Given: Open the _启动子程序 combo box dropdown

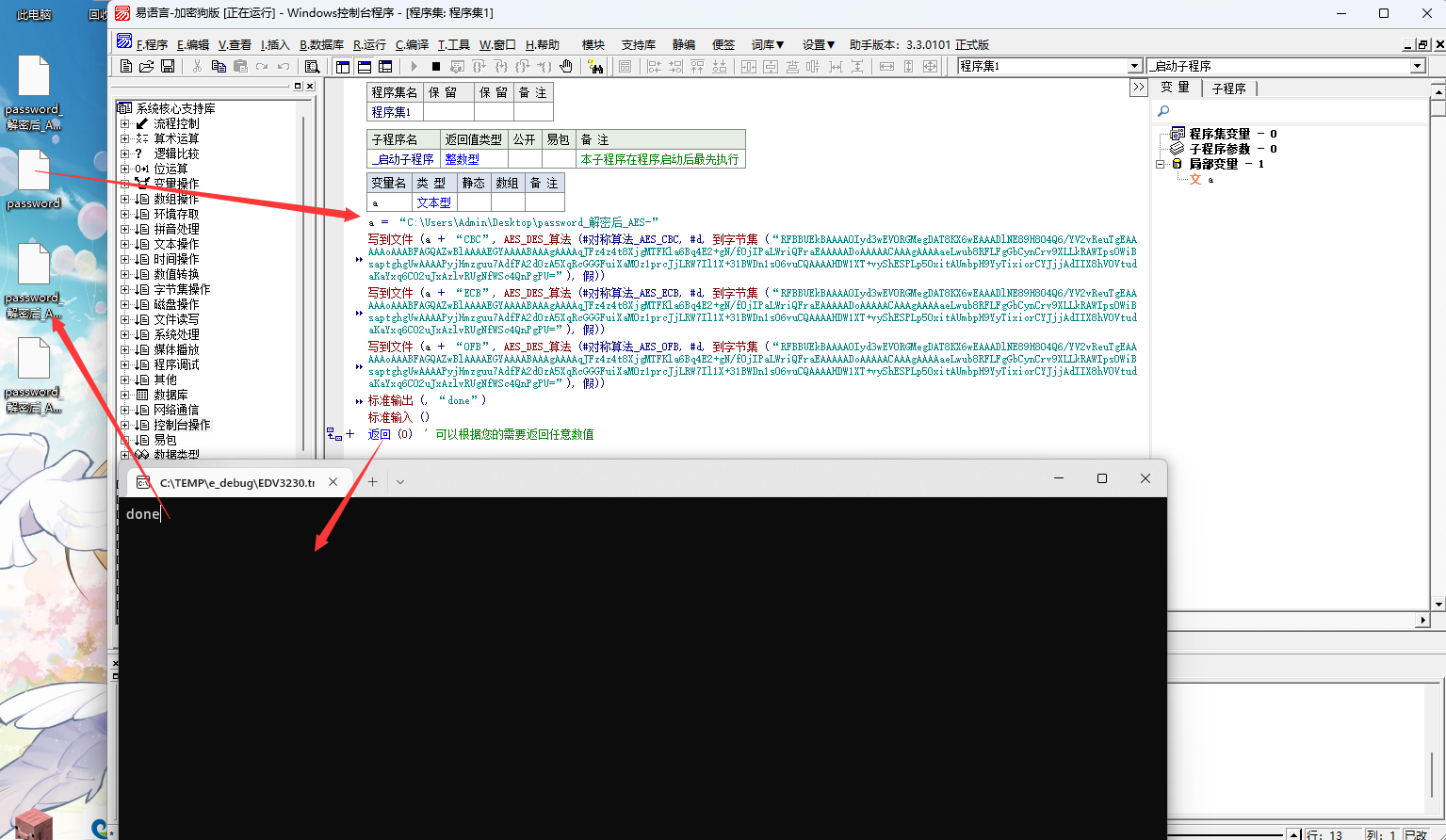Looking at the screenshot, I should 1418,66.
